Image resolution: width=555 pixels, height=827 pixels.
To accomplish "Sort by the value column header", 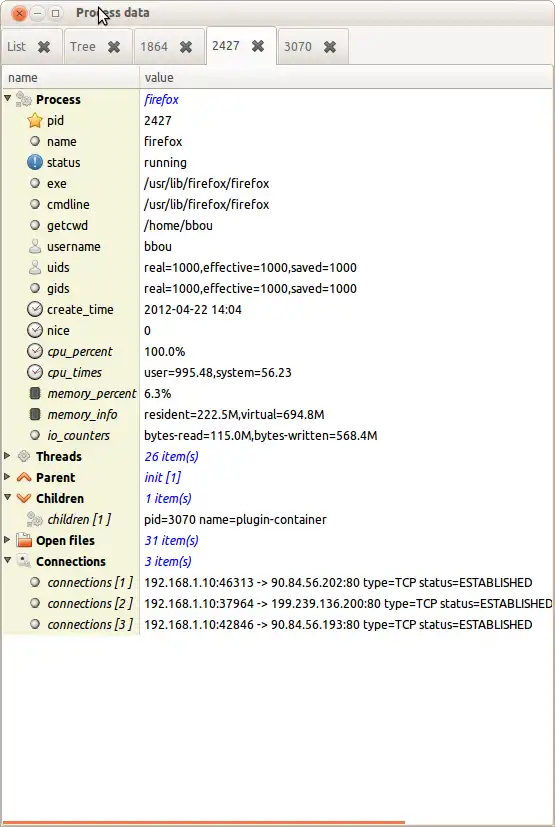I will click(346, 78).
